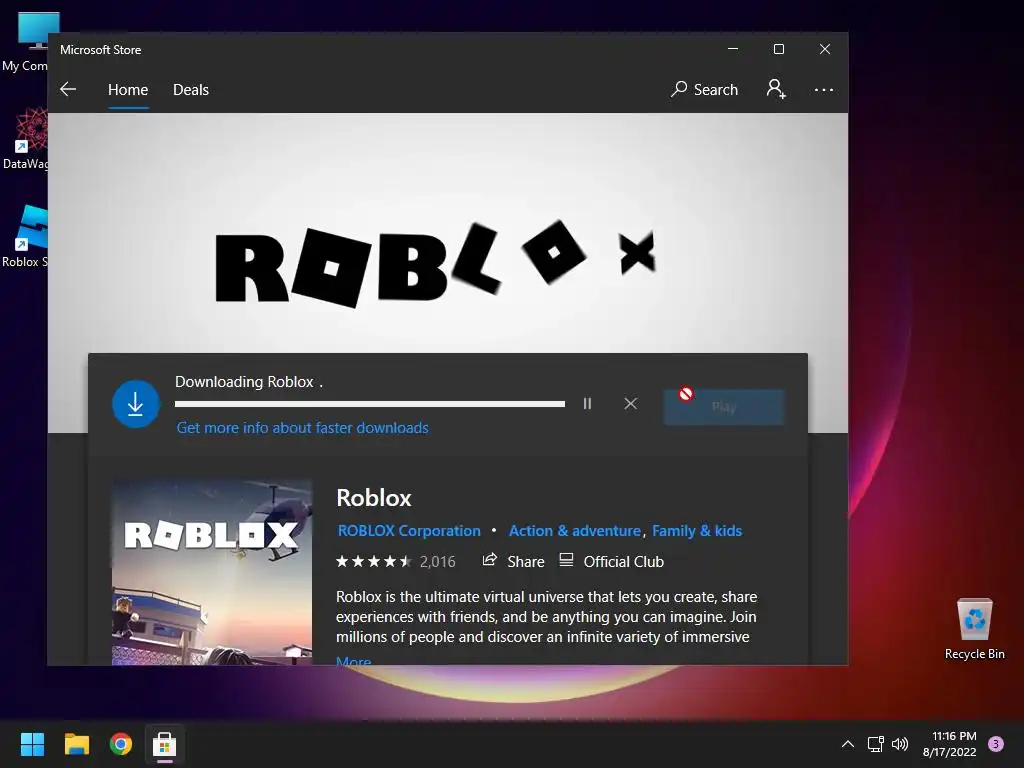Open the Windows Start menu
This screenshot has height=768, width=1024.
32,744
